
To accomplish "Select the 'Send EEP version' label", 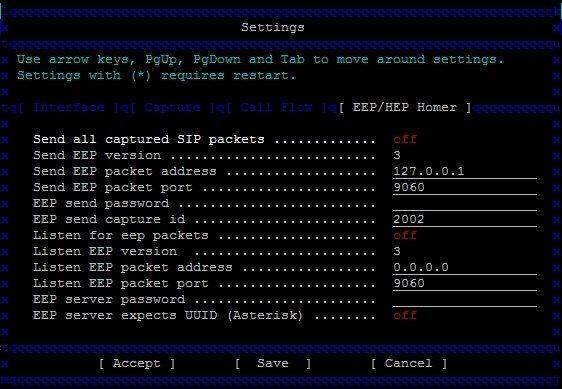I will pos(97,155).
